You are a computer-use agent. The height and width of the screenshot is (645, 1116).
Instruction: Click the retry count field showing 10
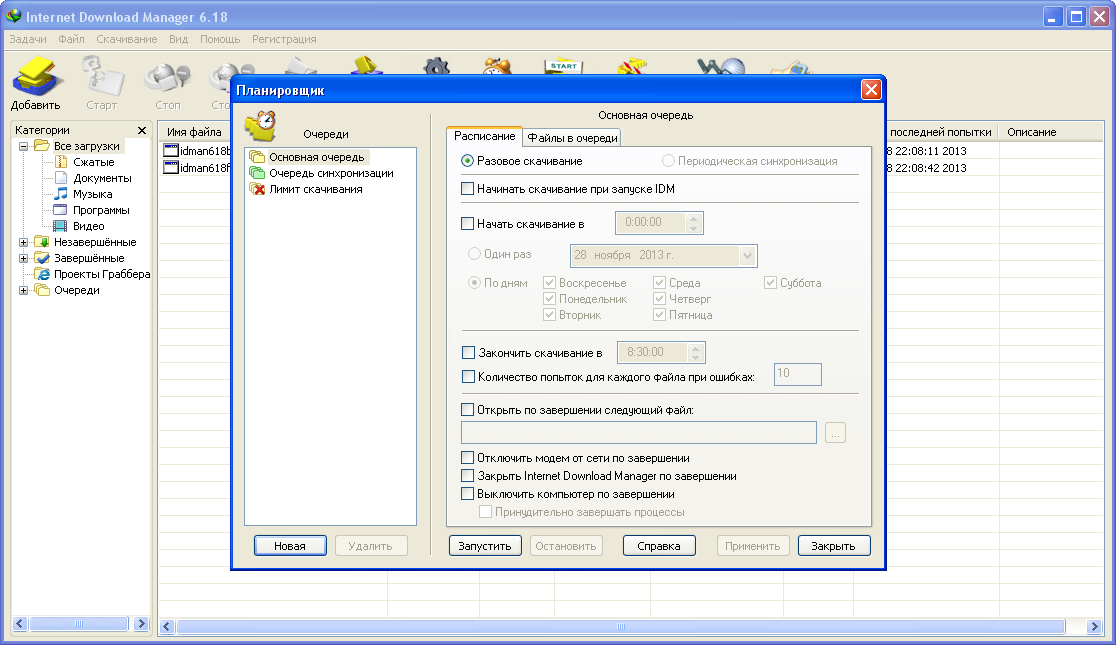coord(797,374)
